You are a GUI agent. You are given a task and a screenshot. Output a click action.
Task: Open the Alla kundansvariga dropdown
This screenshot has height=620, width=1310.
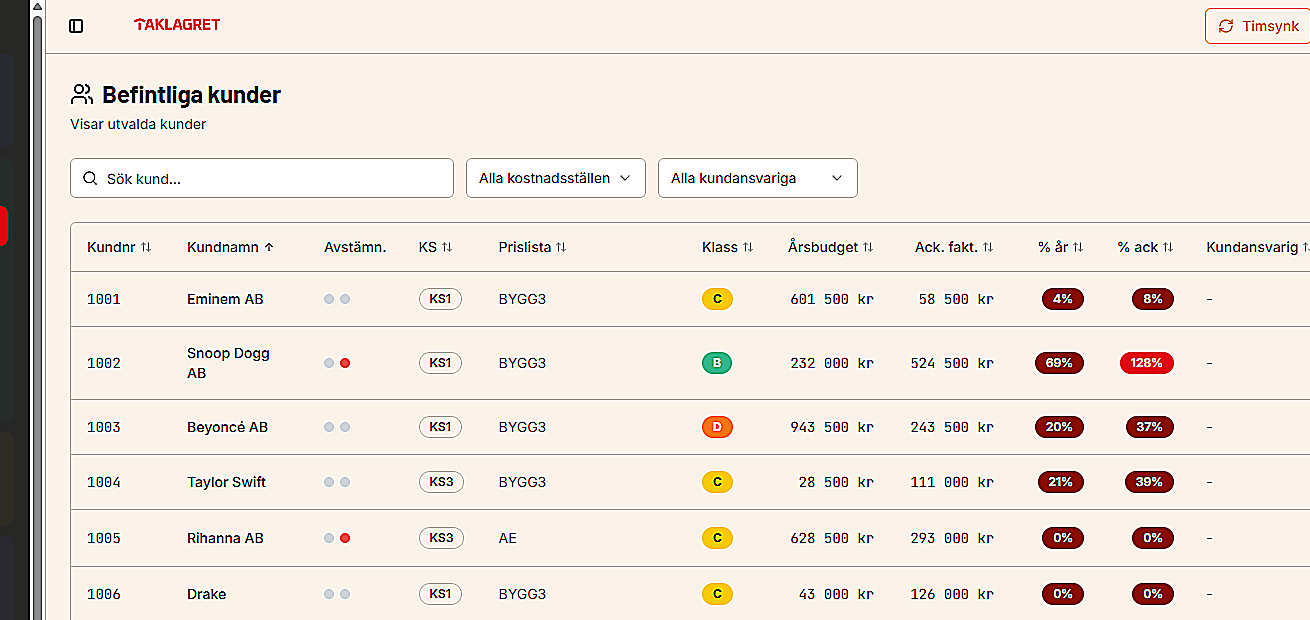tap(757, 178)
